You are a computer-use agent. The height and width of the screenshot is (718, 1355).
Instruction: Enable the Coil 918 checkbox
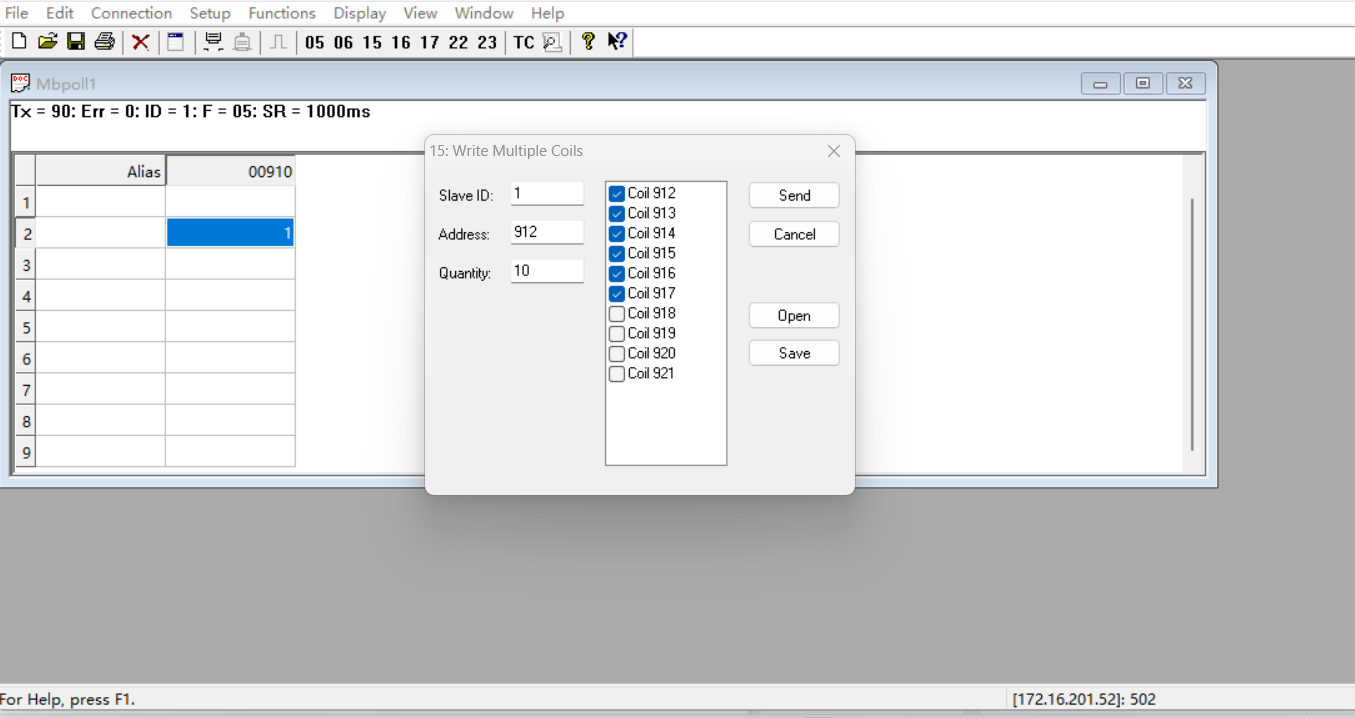point(617,314)
